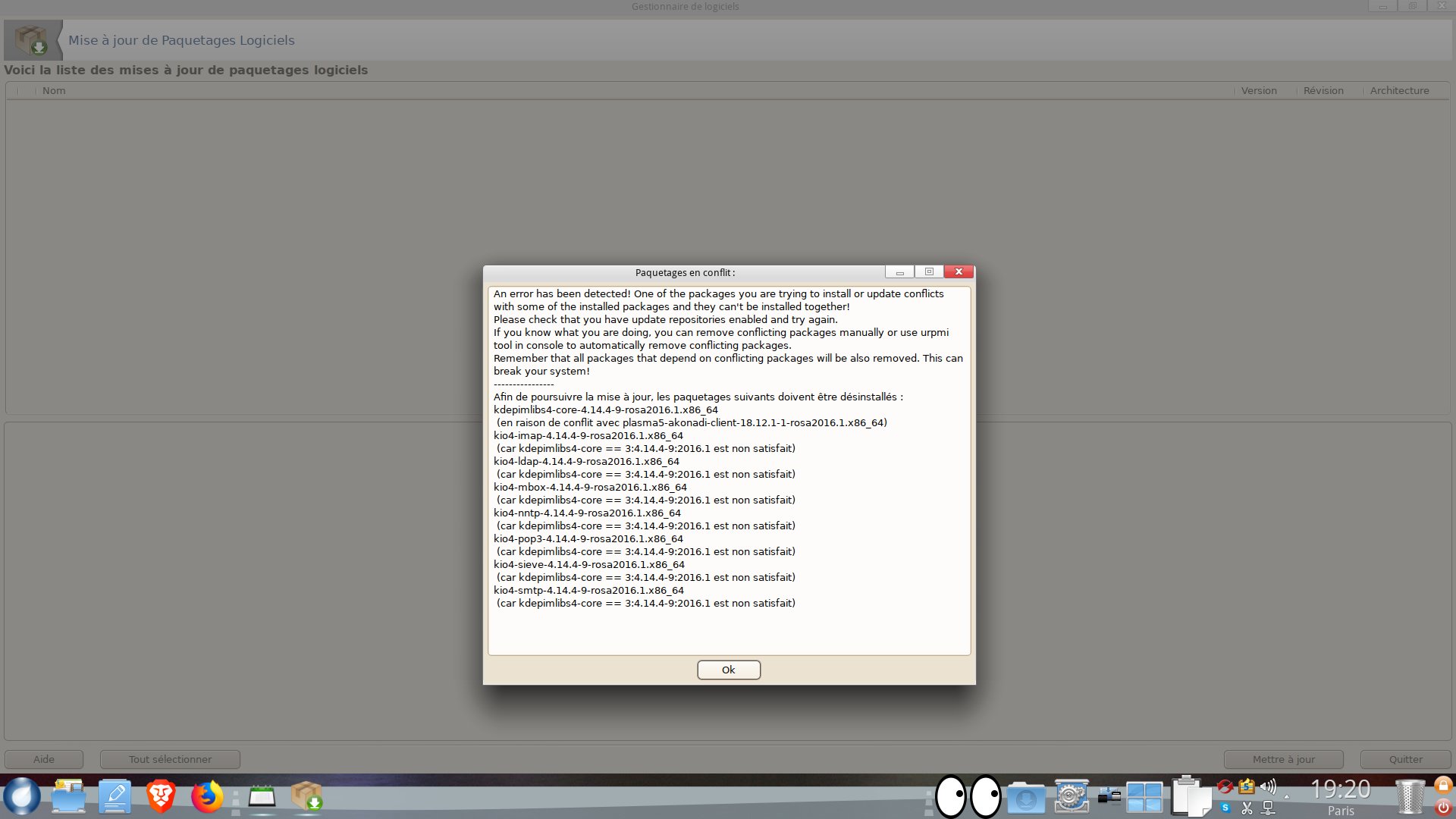
Task: Click the red power shutdown button
Action: pyautogui.click(x=1443, y=808)
